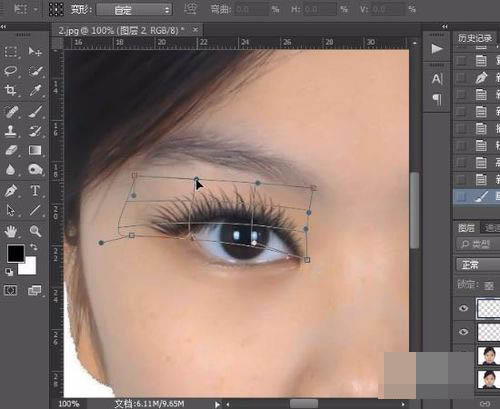Click the warp grid icon in options bar

click(56, 9)
